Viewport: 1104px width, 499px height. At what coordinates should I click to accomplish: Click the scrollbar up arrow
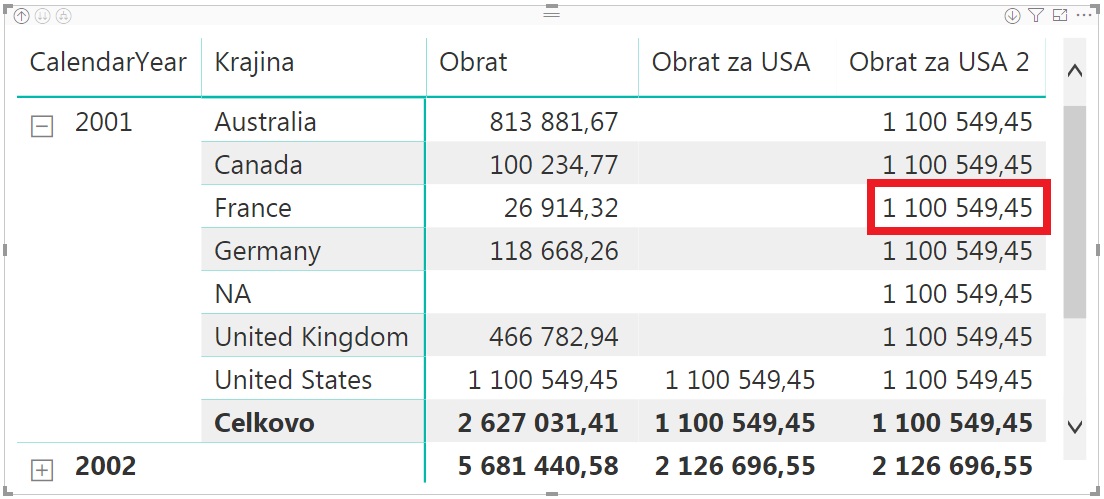(1074, 70)
